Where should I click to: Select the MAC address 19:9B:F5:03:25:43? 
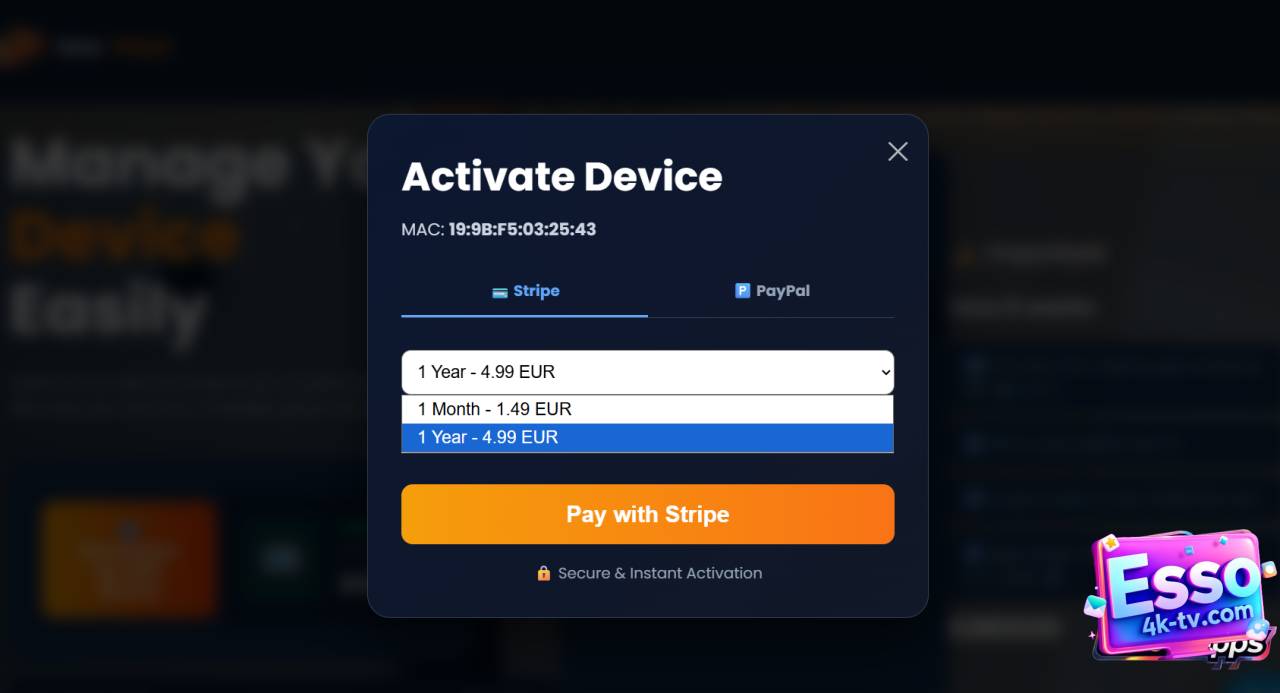(522, 229)
